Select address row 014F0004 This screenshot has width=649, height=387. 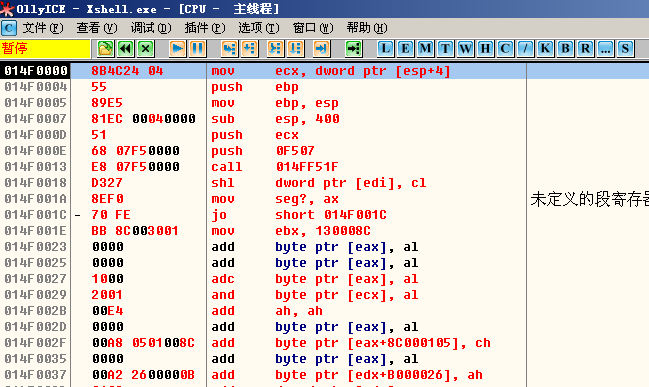[36, 87]
